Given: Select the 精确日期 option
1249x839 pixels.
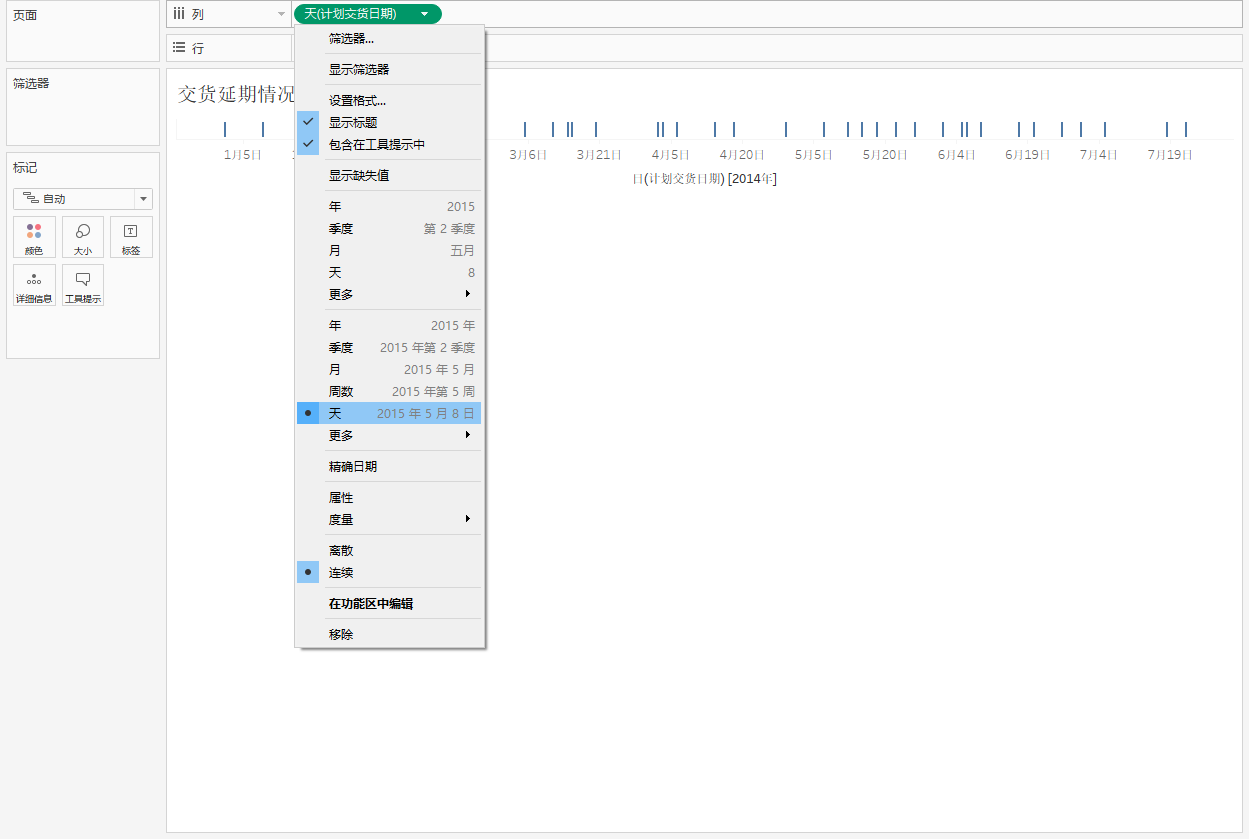Looking at the screenshot, I should [390, 467].
